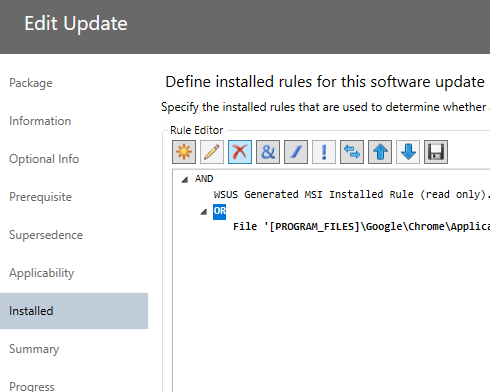Select the AND root rule node
Image resolution: width=490 pixels, height=392 pixels.
coord(204,179)
